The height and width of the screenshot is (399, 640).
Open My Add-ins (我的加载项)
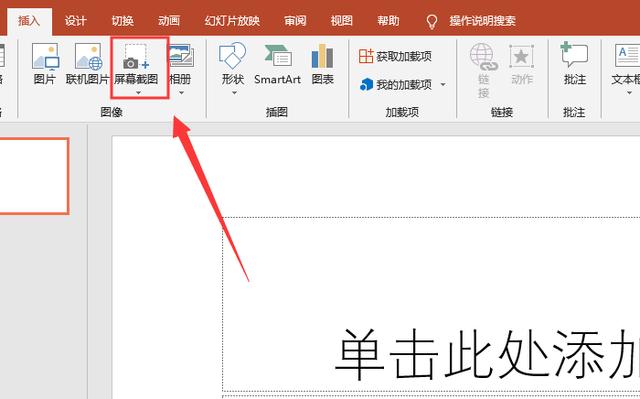click(395, 84)
